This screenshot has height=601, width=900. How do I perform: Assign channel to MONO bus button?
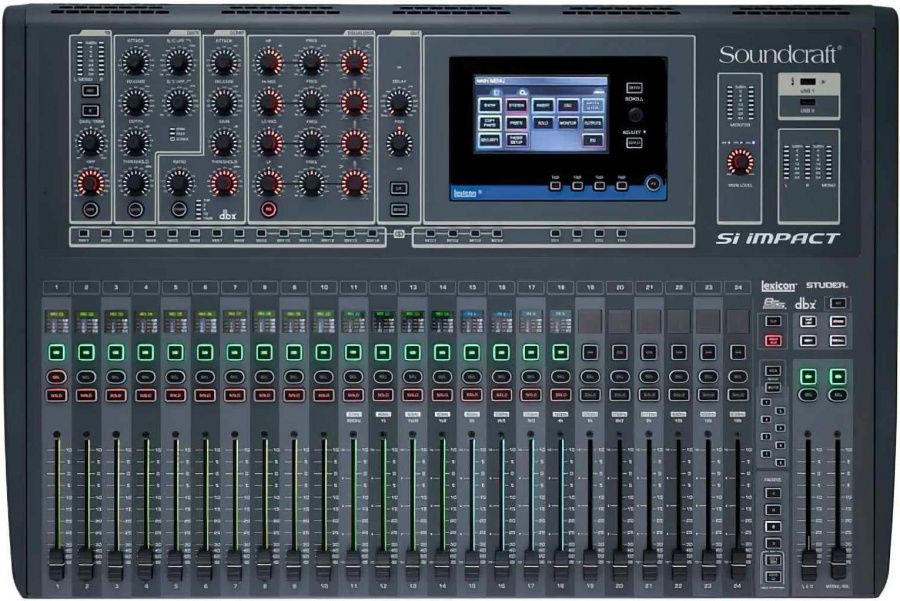pyautogui.click(x=399, y=210)
